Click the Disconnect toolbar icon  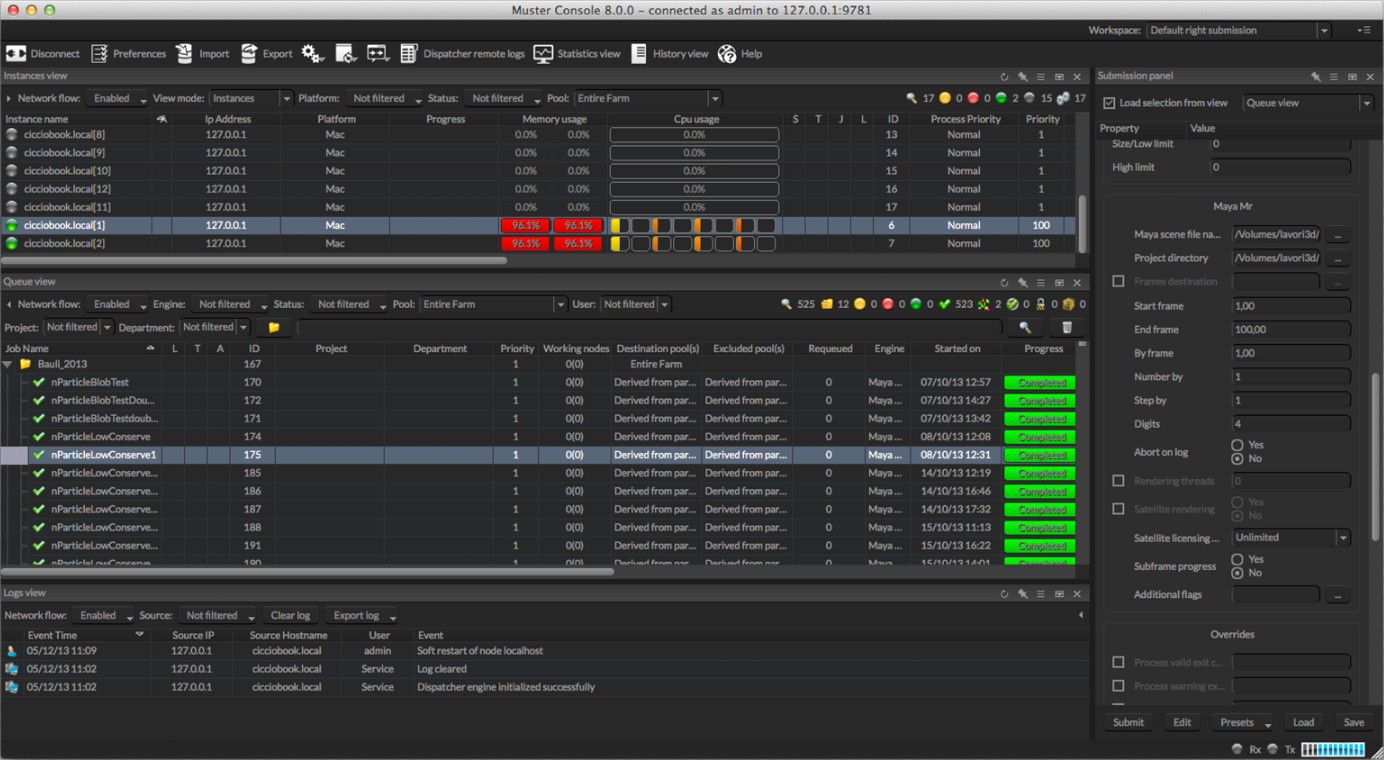click(17, 54)
